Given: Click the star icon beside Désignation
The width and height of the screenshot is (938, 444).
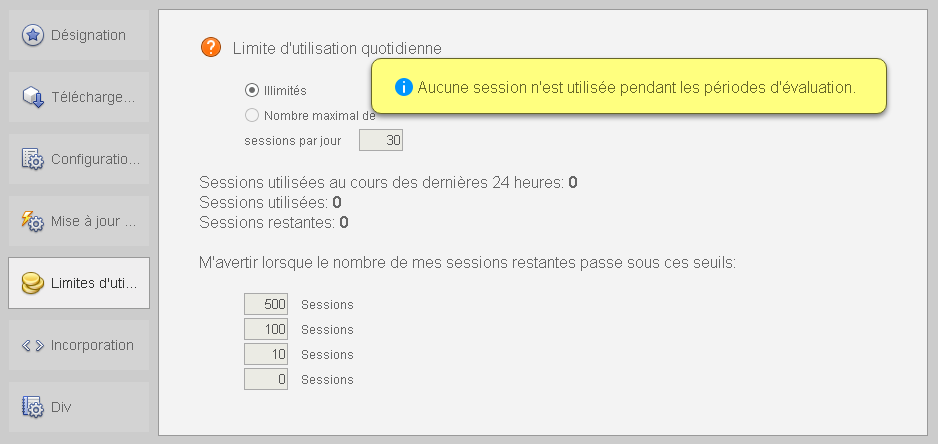Looking at the screenshot, I should (33, 36).
